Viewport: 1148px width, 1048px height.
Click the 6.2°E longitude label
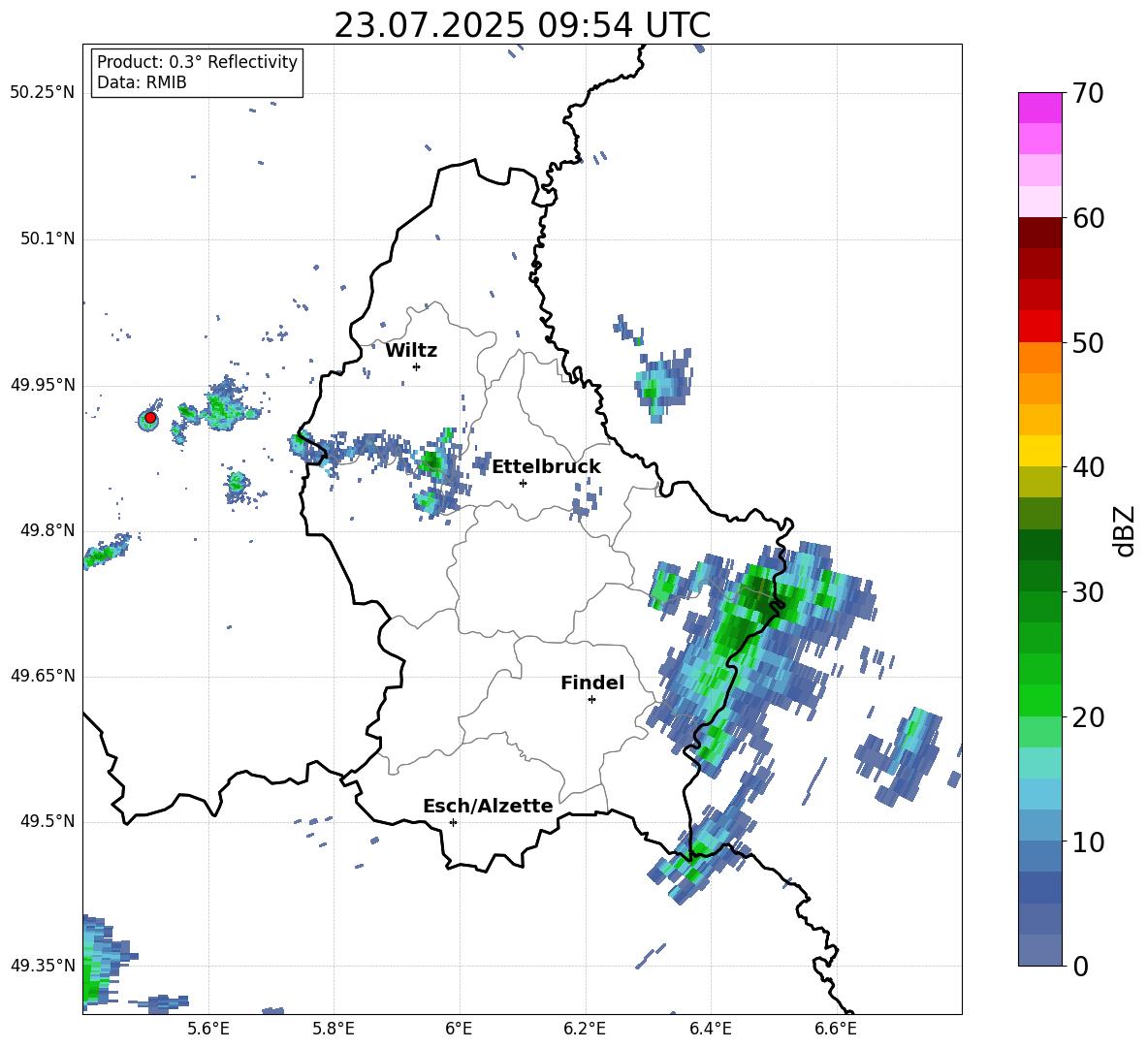pos(585,1029)
